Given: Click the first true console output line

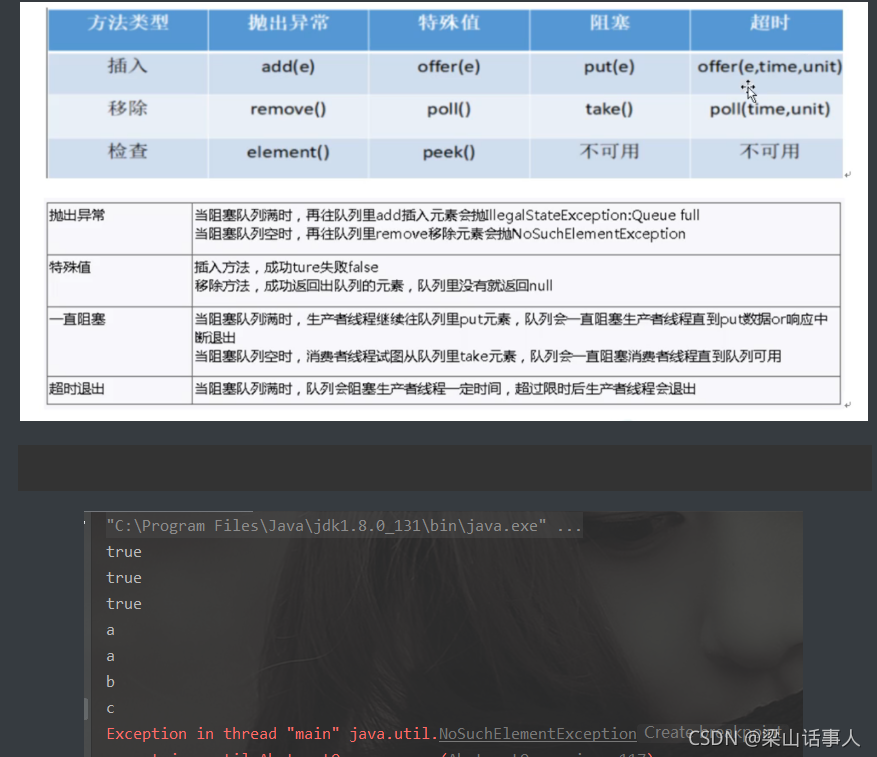Looking at the screenshot, I should [124, 552].
